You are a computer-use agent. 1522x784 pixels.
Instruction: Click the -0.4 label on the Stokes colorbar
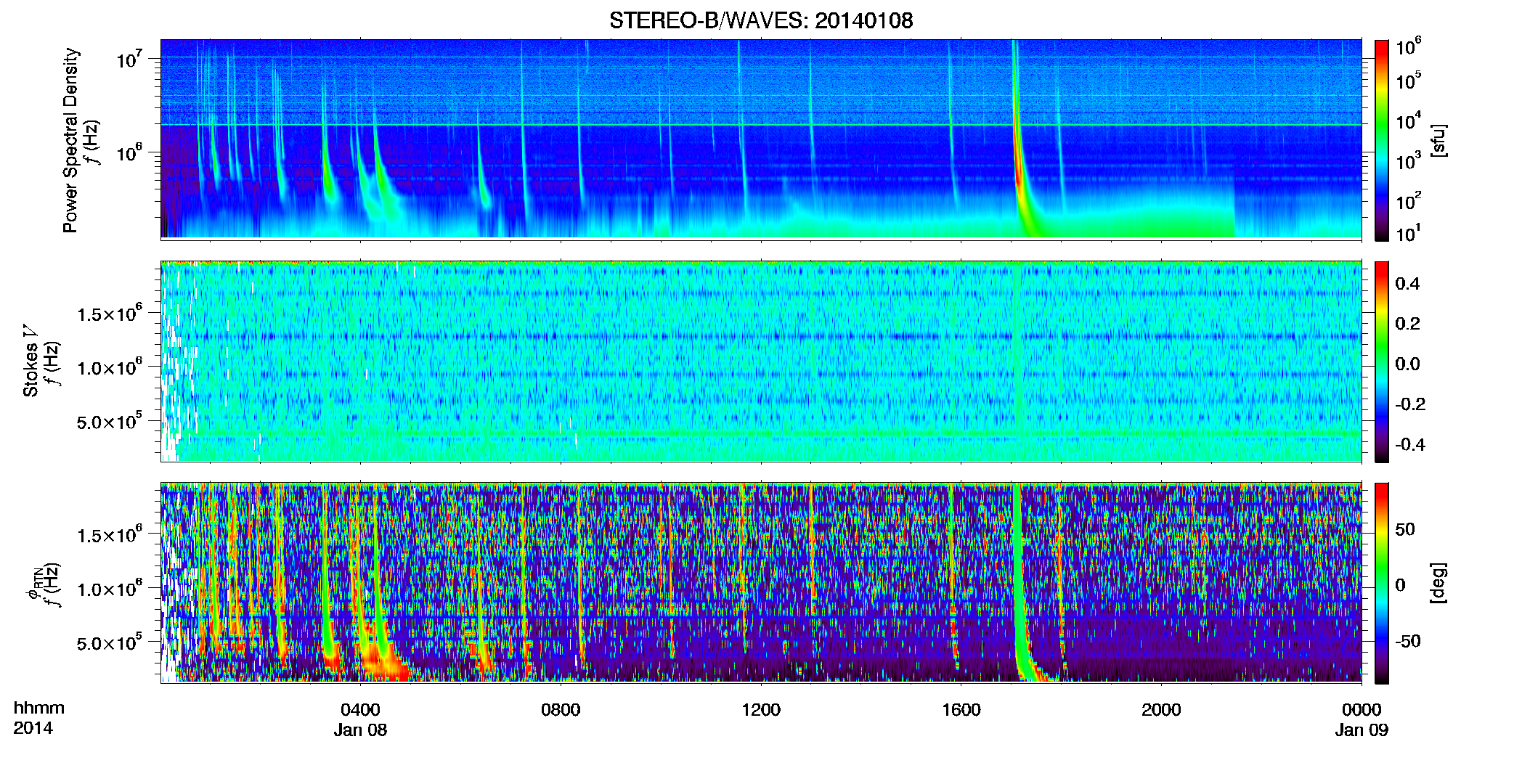coord(1409,444)
